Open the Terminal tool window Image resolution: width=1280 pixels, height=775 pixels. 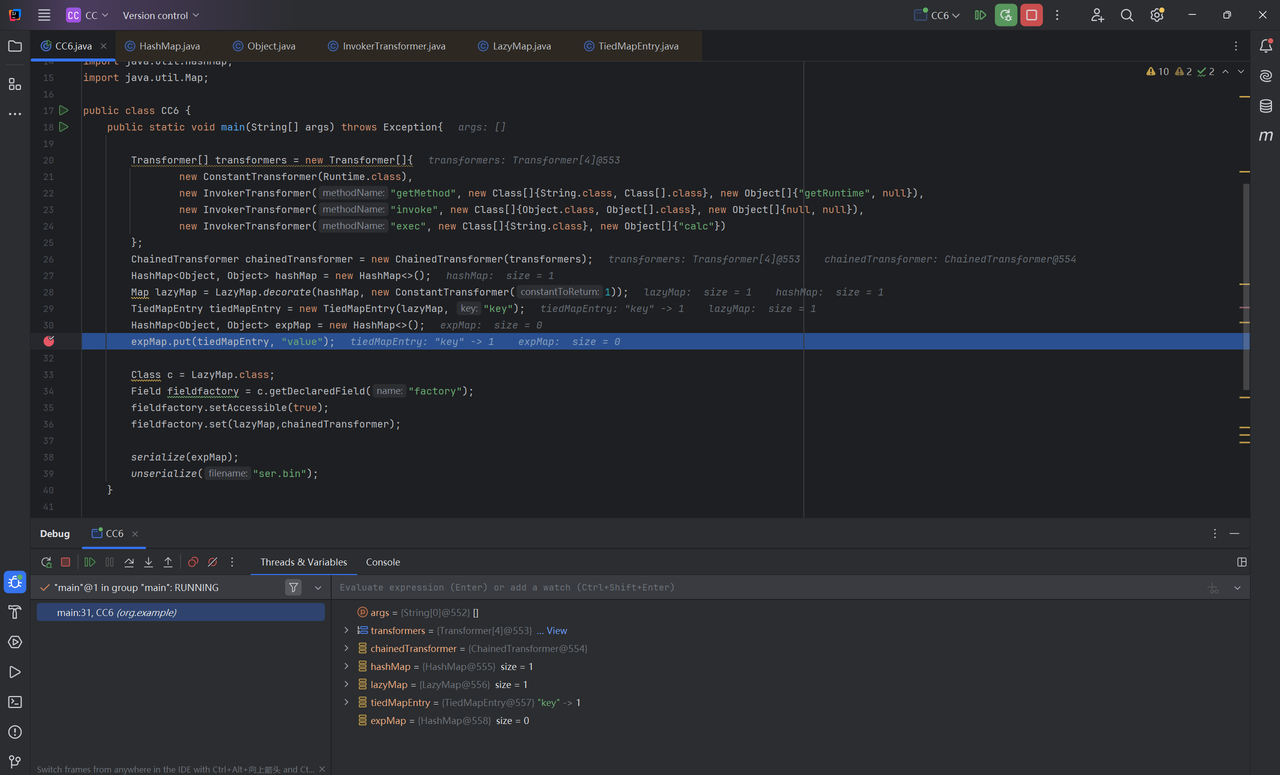[15, 702]
